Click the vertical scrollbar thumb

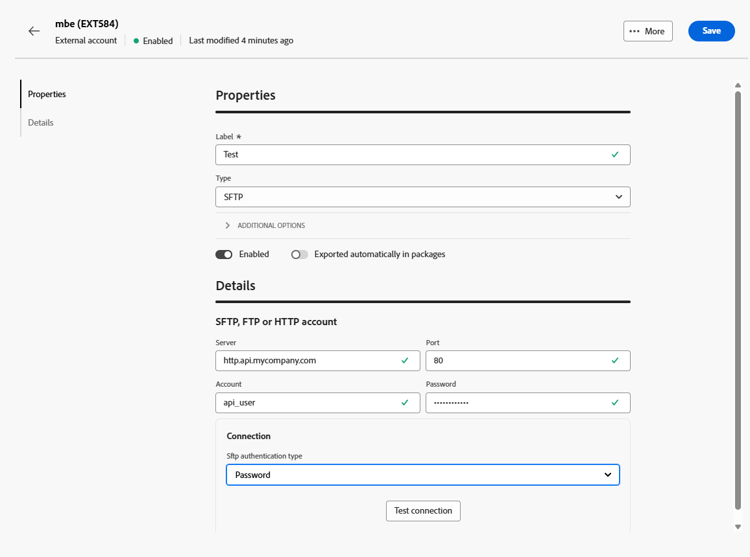738,300
